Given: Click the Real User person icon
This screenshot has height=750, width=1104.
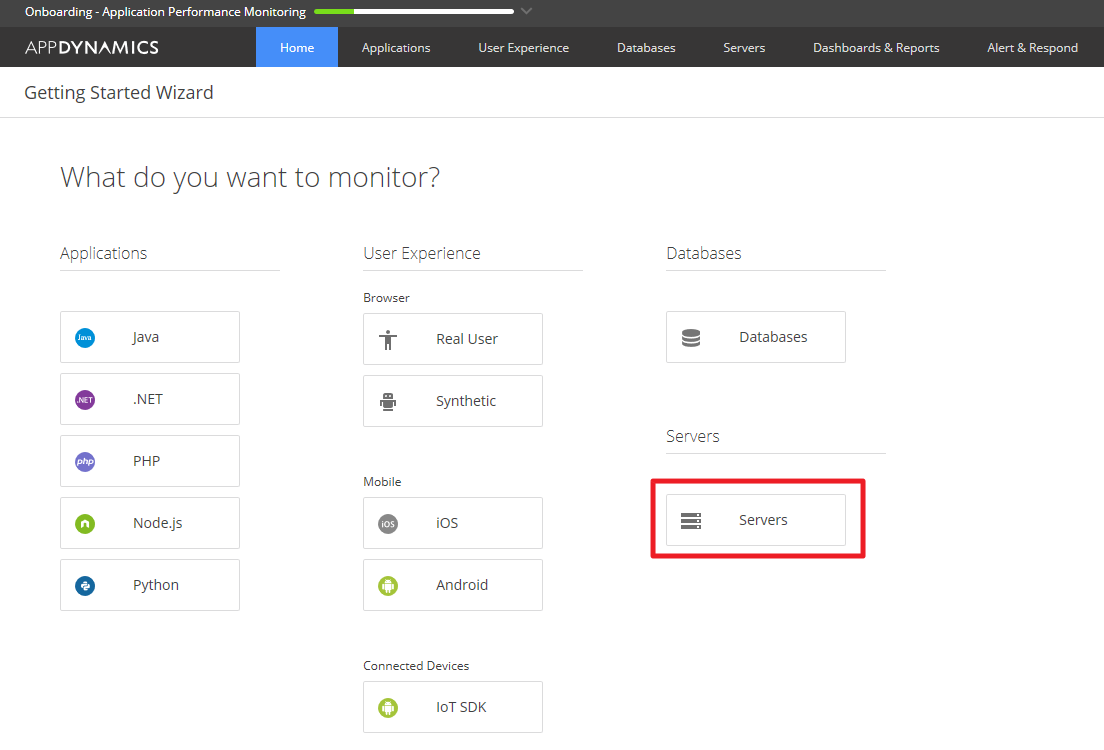Looking at the screenshot, I should pos(388,339).
